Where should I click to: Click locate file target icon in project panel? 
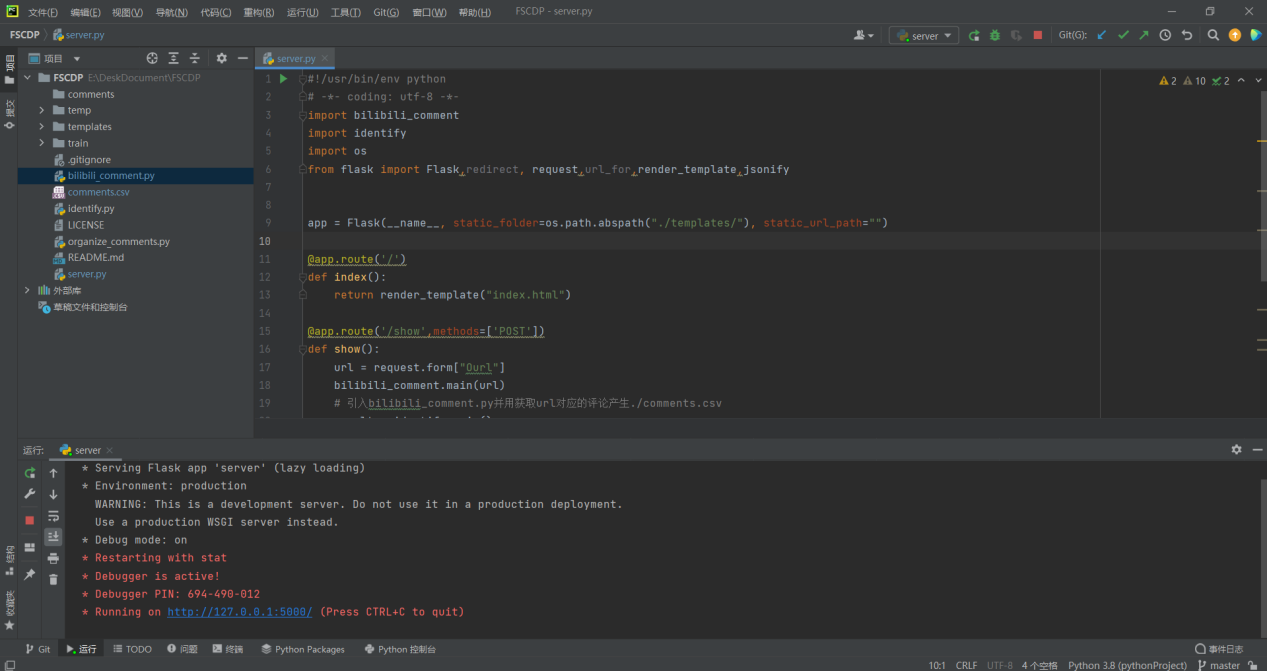pyautogui.click(x=152, y=59)
